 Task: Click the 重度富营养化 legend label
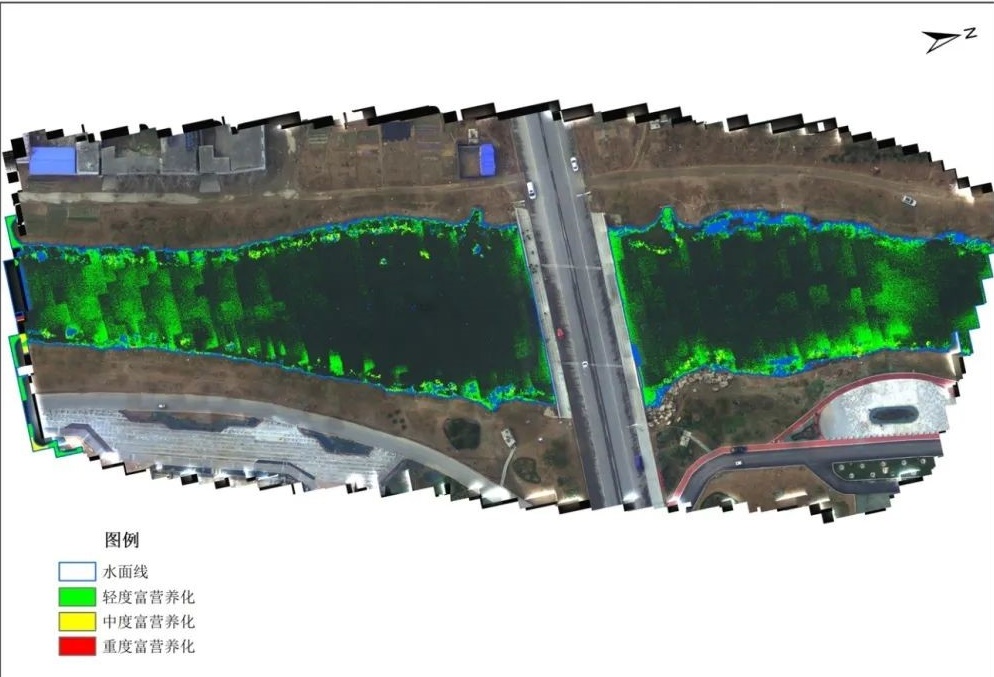pyautogui.click(x=149, y=646)
